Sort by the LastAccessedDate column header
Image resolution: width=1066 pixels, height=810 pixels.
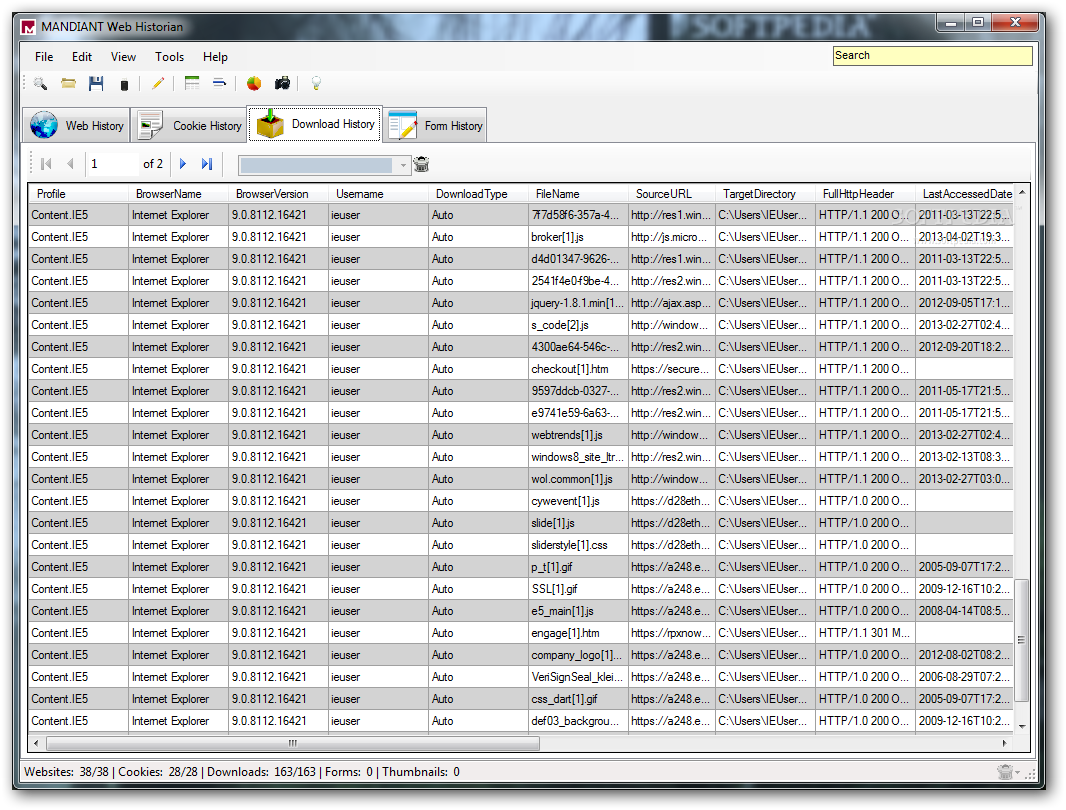pos(964,194)
